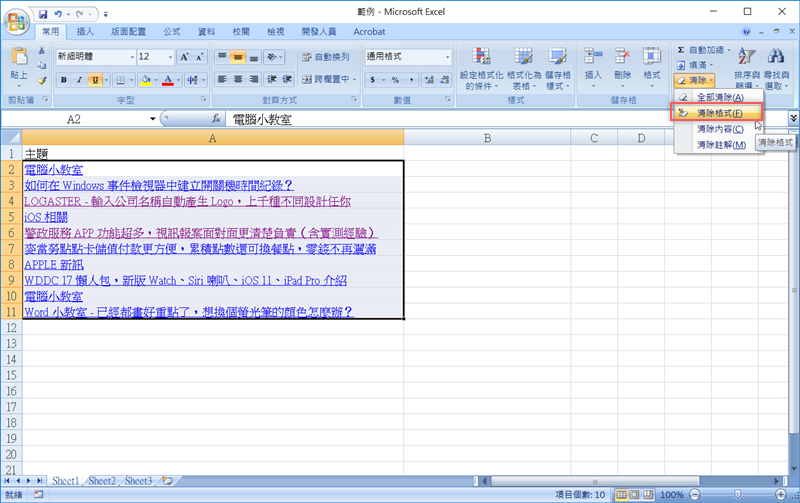Toggle bottom vertical alignment

click(254, 57)
